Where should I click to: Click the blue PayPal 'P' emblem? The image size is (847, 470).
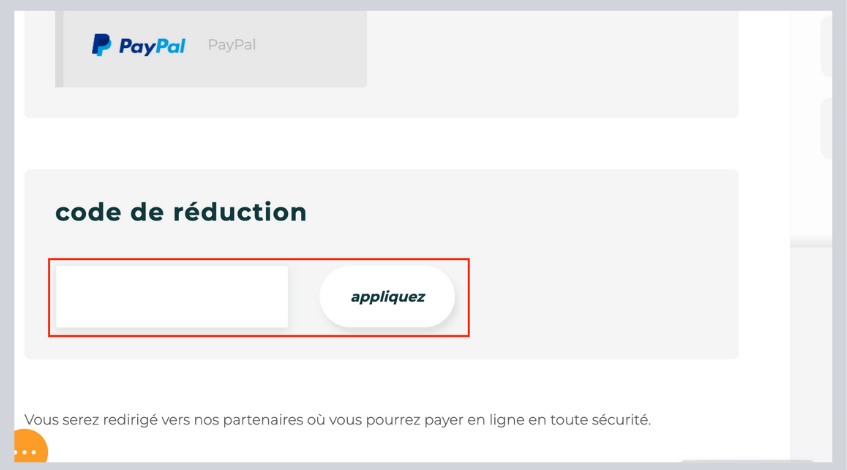[x=101, y=45]
